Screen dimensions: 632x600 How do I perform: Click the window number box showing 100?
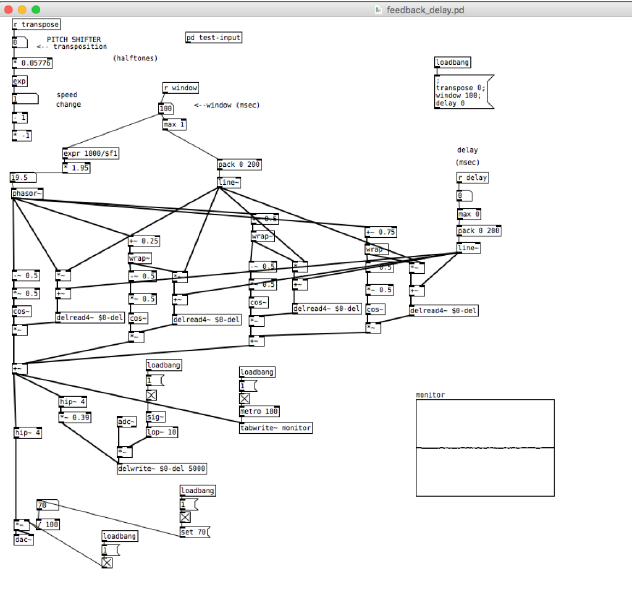166,108
